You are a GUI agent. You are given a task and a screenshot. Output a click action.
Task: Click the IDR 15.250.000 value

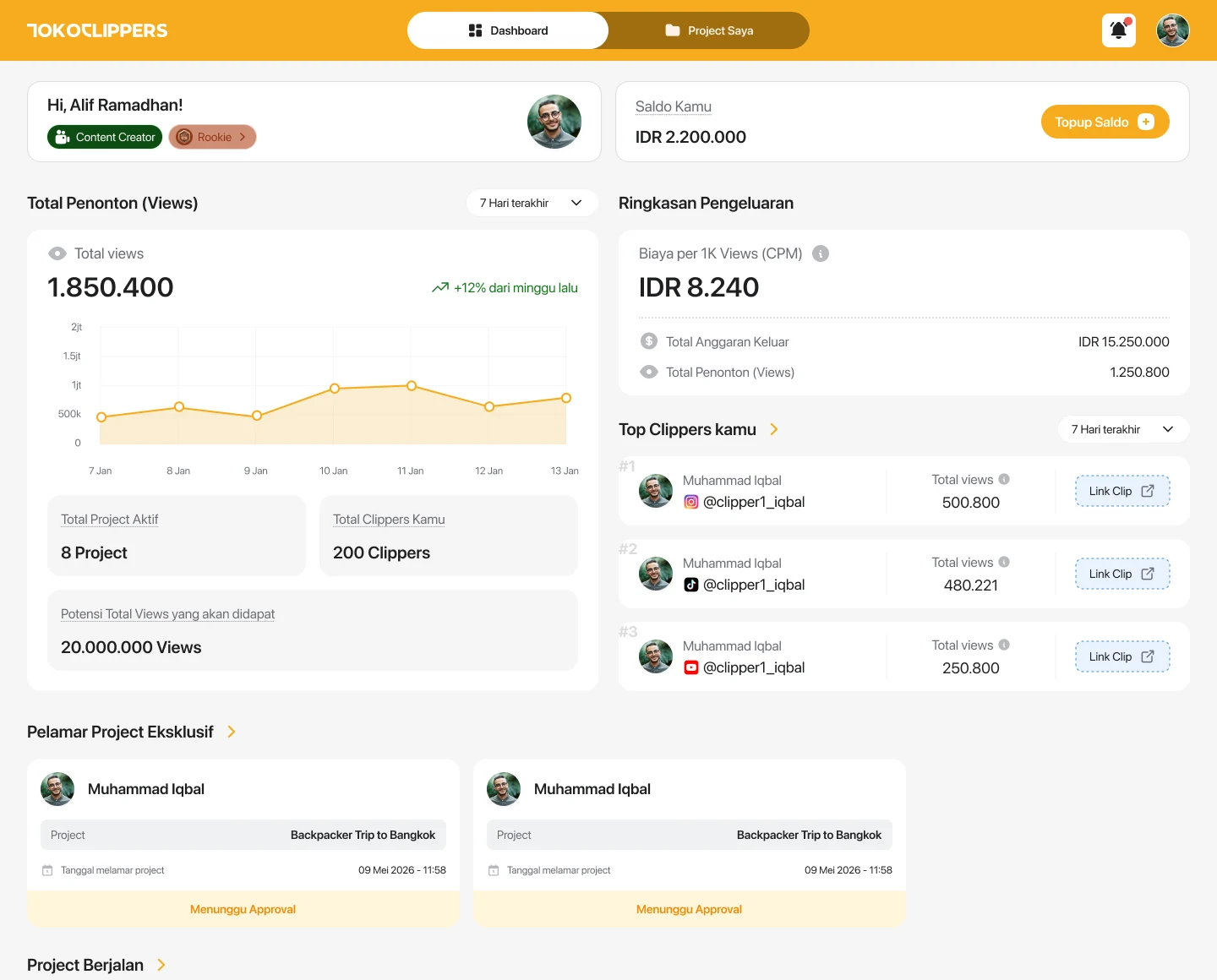click(x=1124, y=341)
